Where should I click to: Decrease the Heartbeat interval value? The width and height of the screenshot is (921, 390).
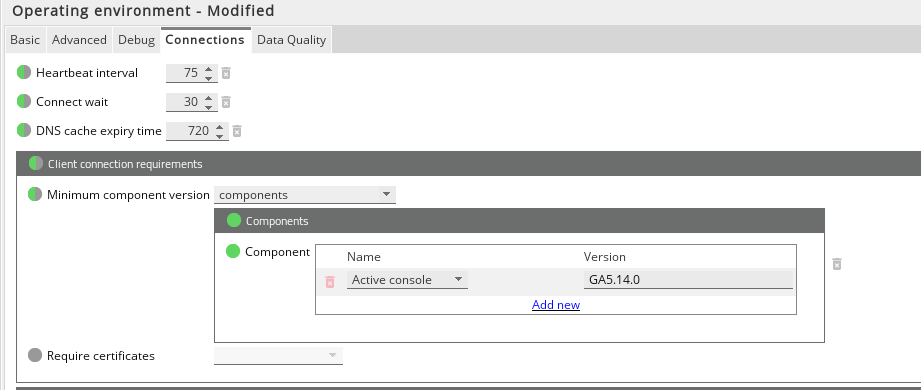(209, 78)
